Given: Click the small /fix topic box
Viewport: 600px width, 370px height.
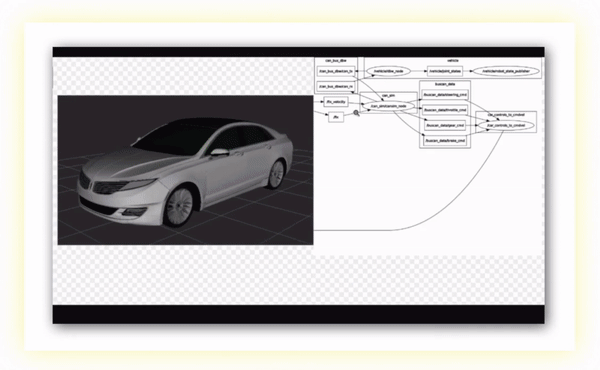Looking at the screenshot, I should (336, 117).
